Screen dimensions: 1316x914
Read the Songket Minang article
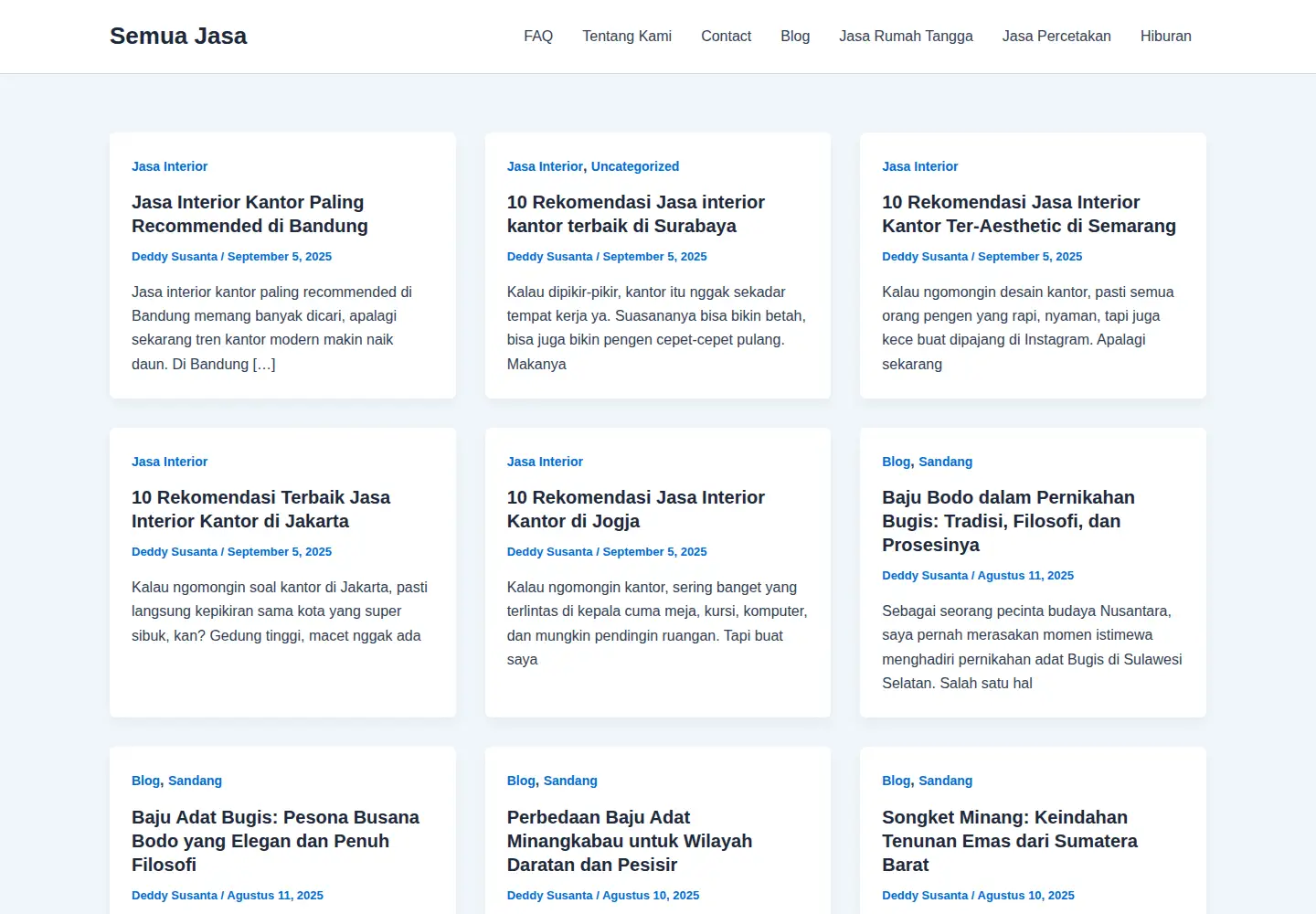point(1010,841)
